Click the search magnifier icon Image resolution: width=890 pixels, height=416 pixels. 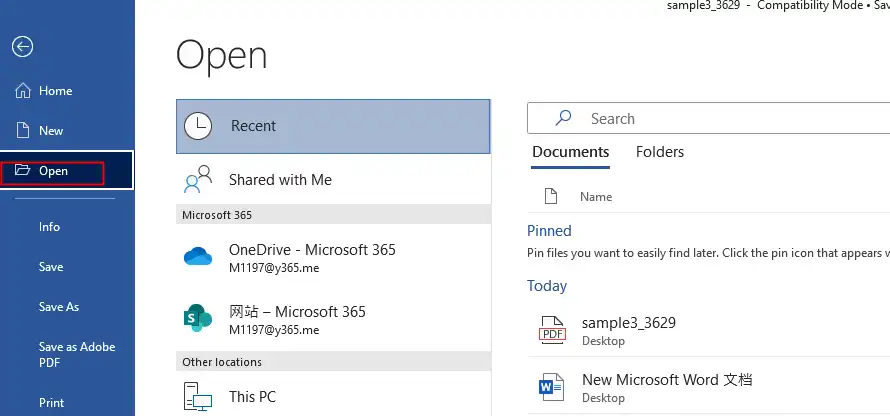pyautogui.click(x=563, y=117)
